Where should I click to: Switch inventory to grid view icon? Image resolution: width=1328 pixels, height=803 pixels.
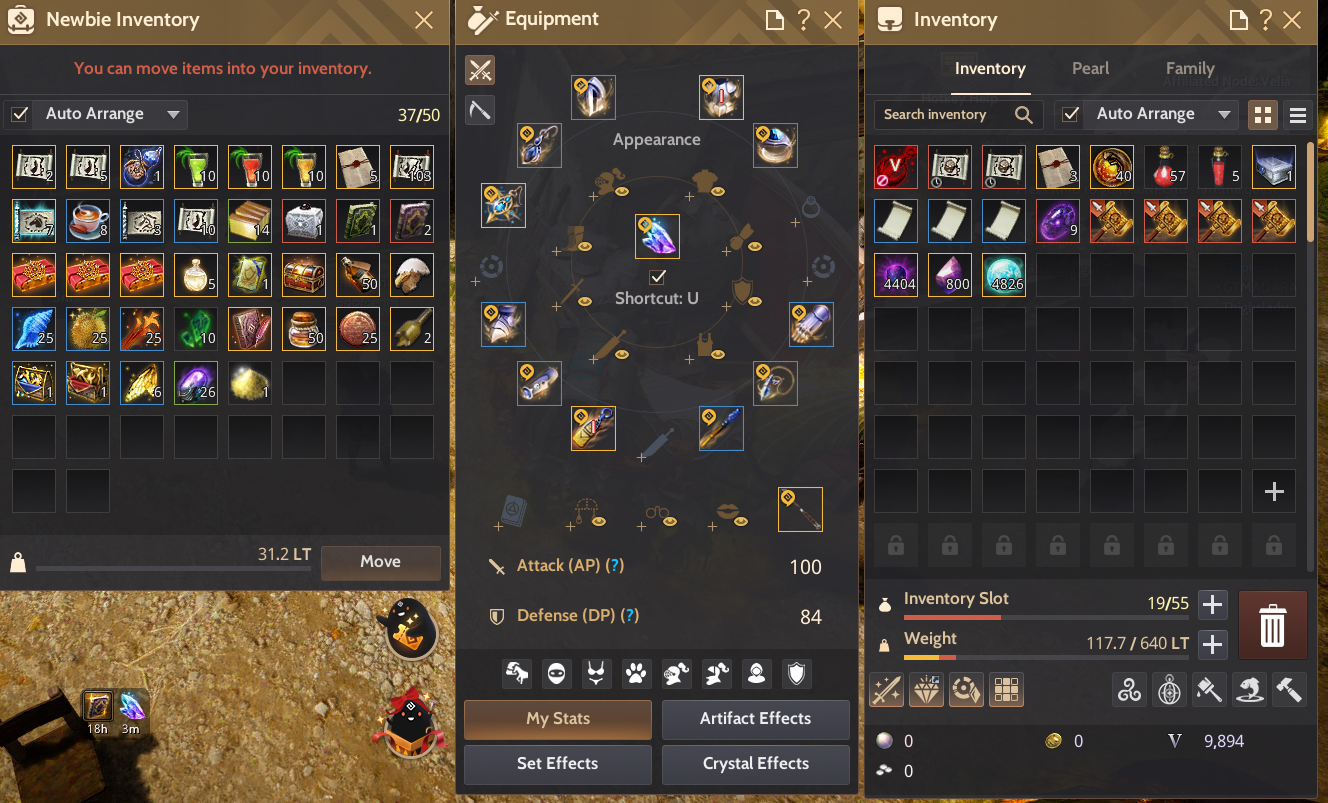1263,115
